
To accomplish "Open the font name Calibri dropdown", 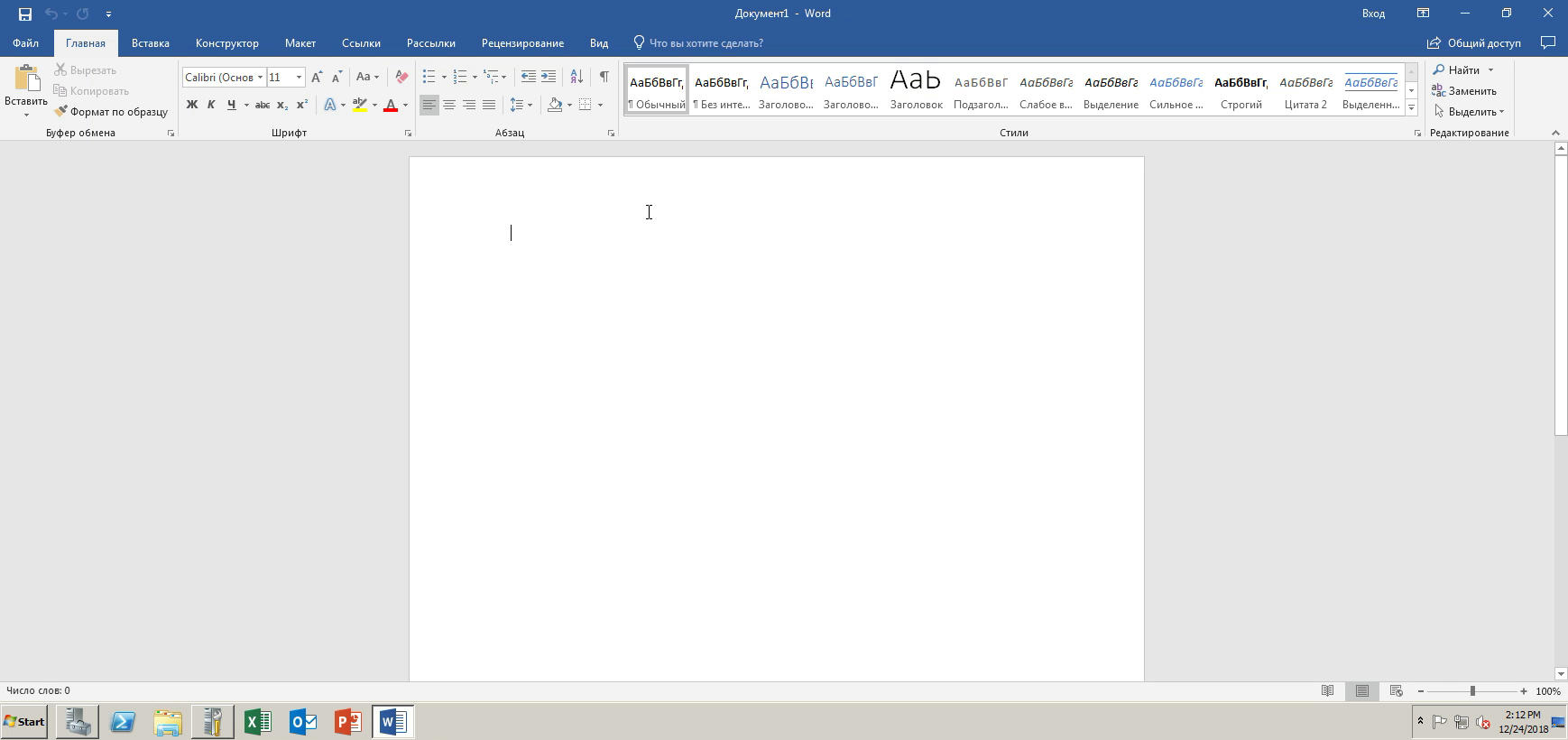I will pyautogui.click(x=260, y=77).
